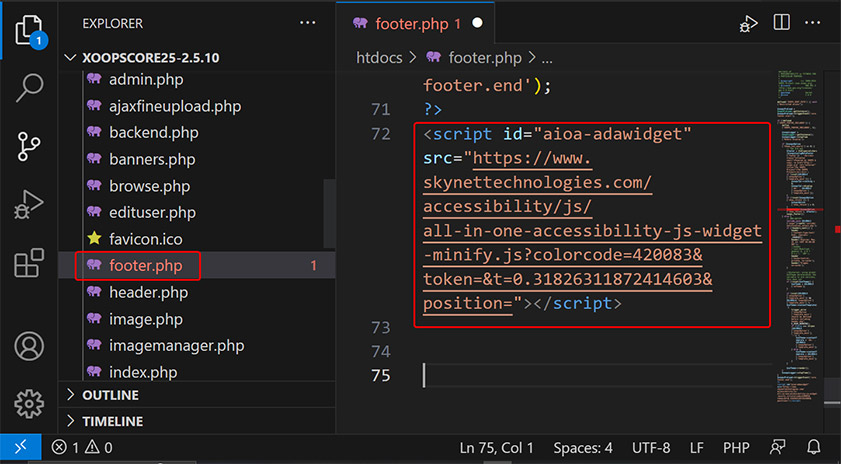The width and height of the screenshot is (841, 464).
Task: Open the Run and Debug view icon
Action: (x=29, y=204)
